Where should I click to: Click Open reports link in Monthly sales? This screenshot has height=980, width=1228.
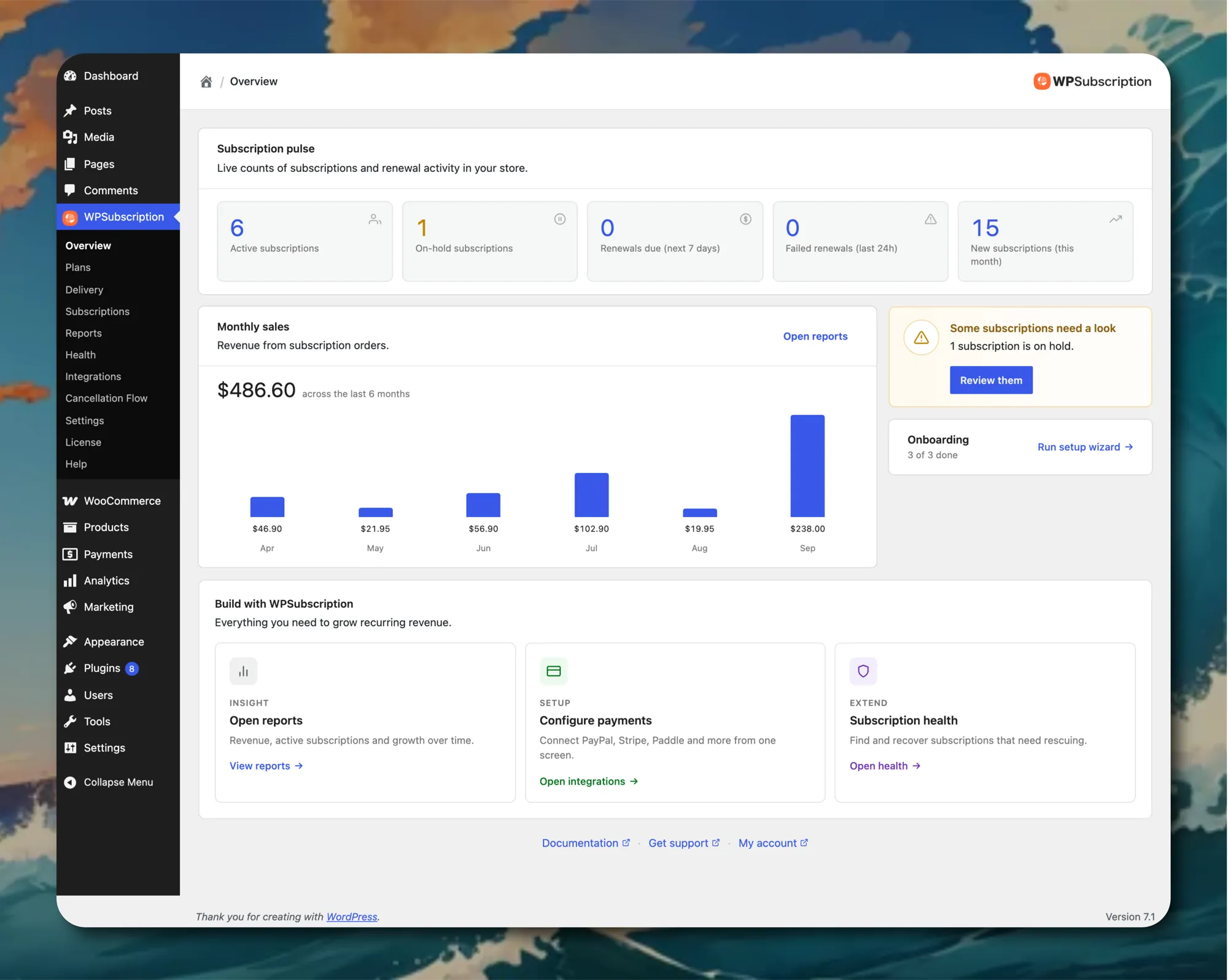click(x=815, y=336)
